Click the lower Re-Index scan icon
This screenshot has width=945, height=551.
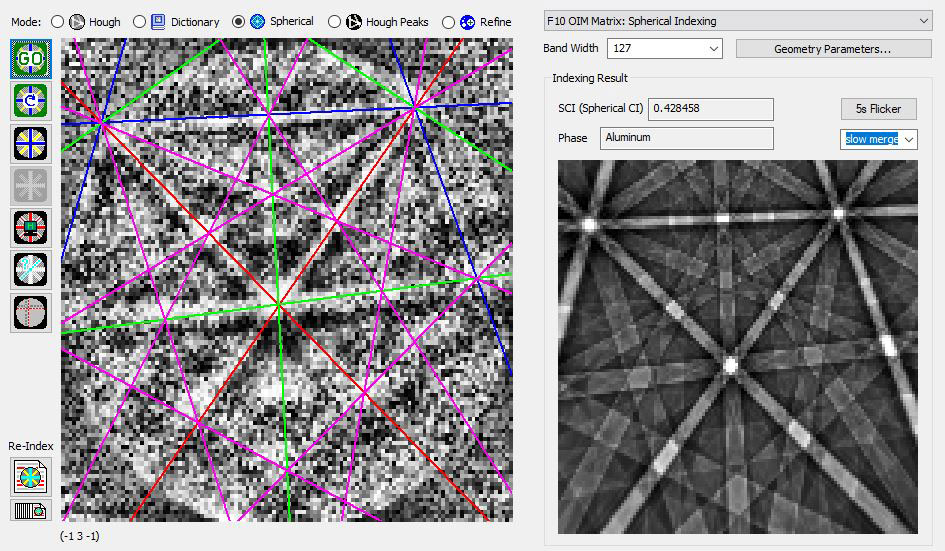click(x=31, y=510)
